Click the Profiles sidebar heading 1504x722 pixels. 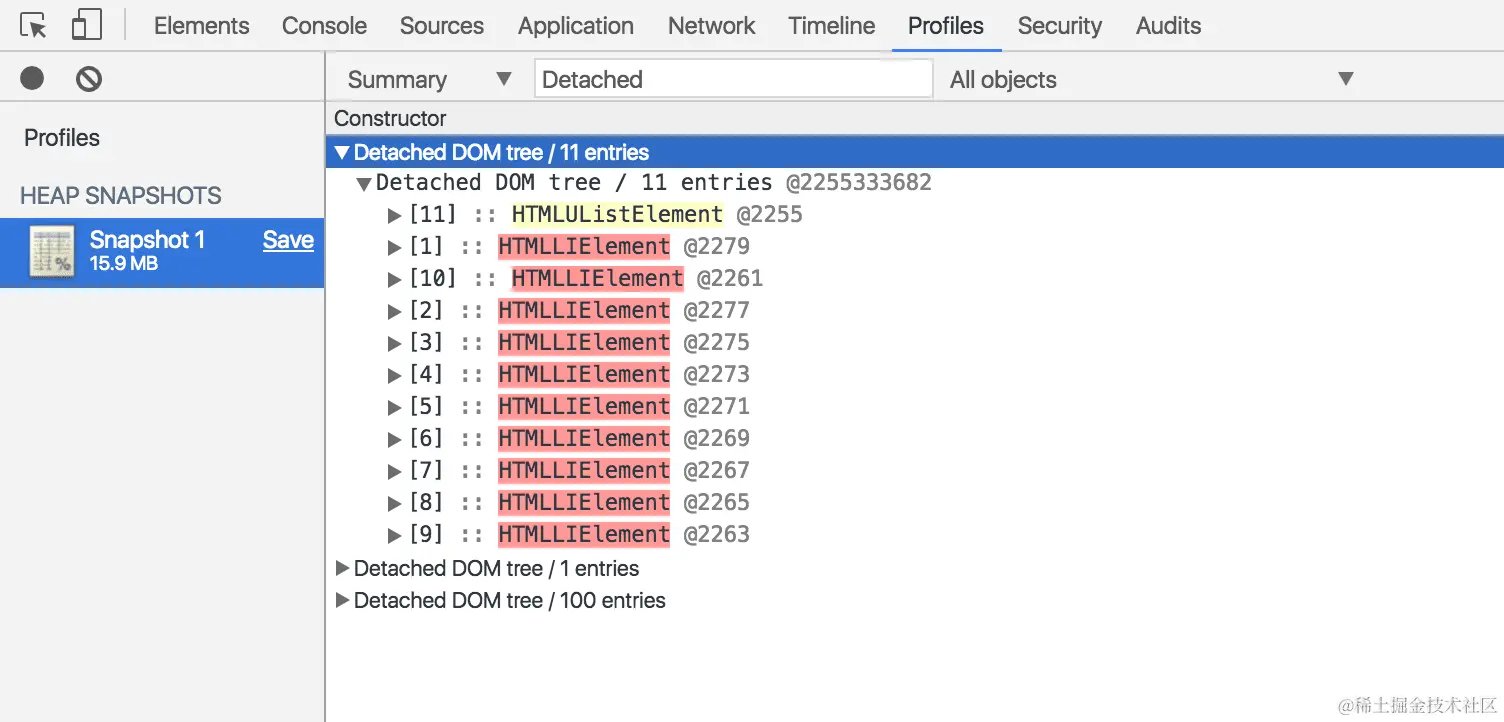(62, 138)
